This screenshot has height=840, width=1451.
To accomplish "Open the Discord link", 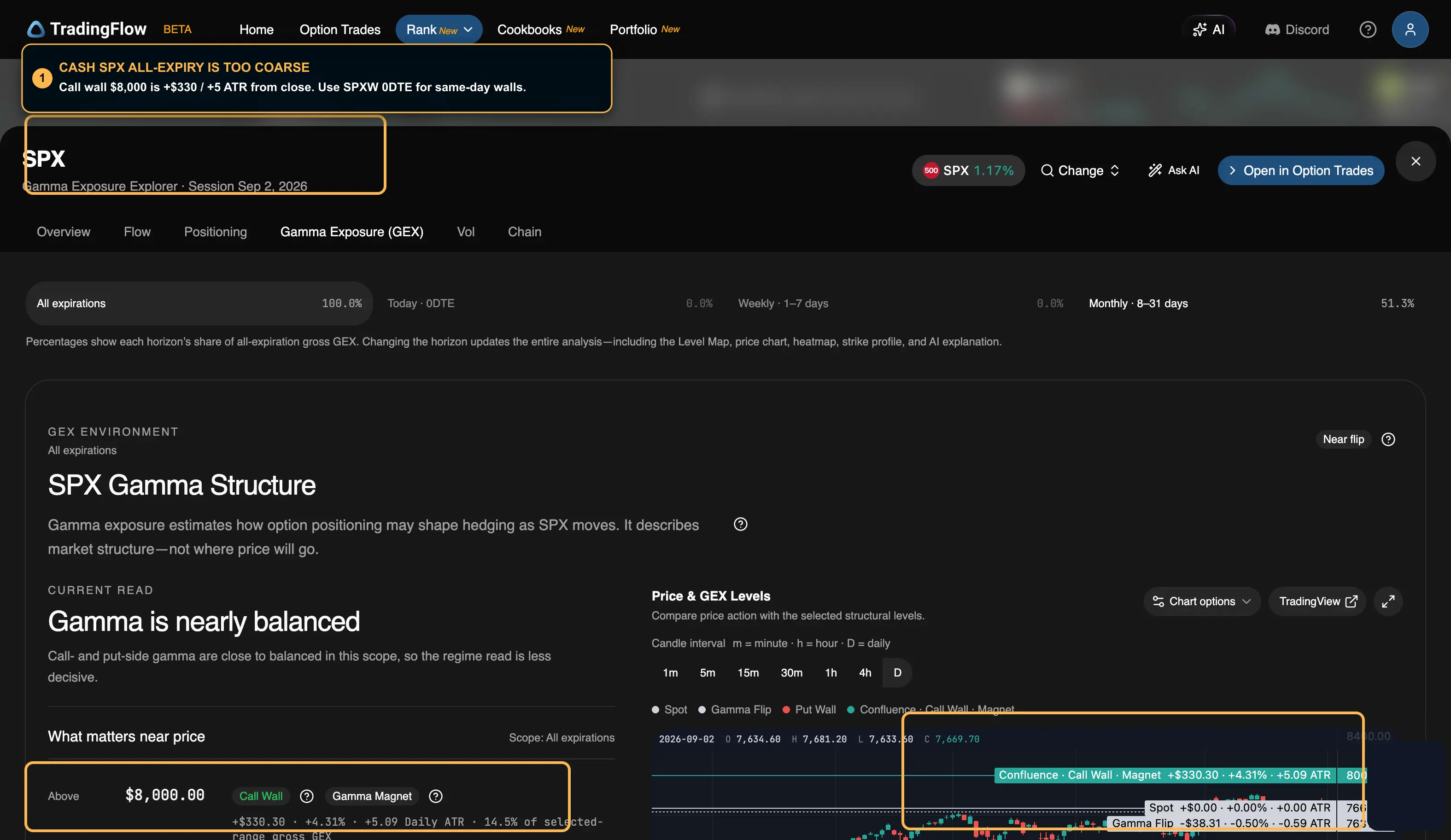I will (x=1297, y=29).
